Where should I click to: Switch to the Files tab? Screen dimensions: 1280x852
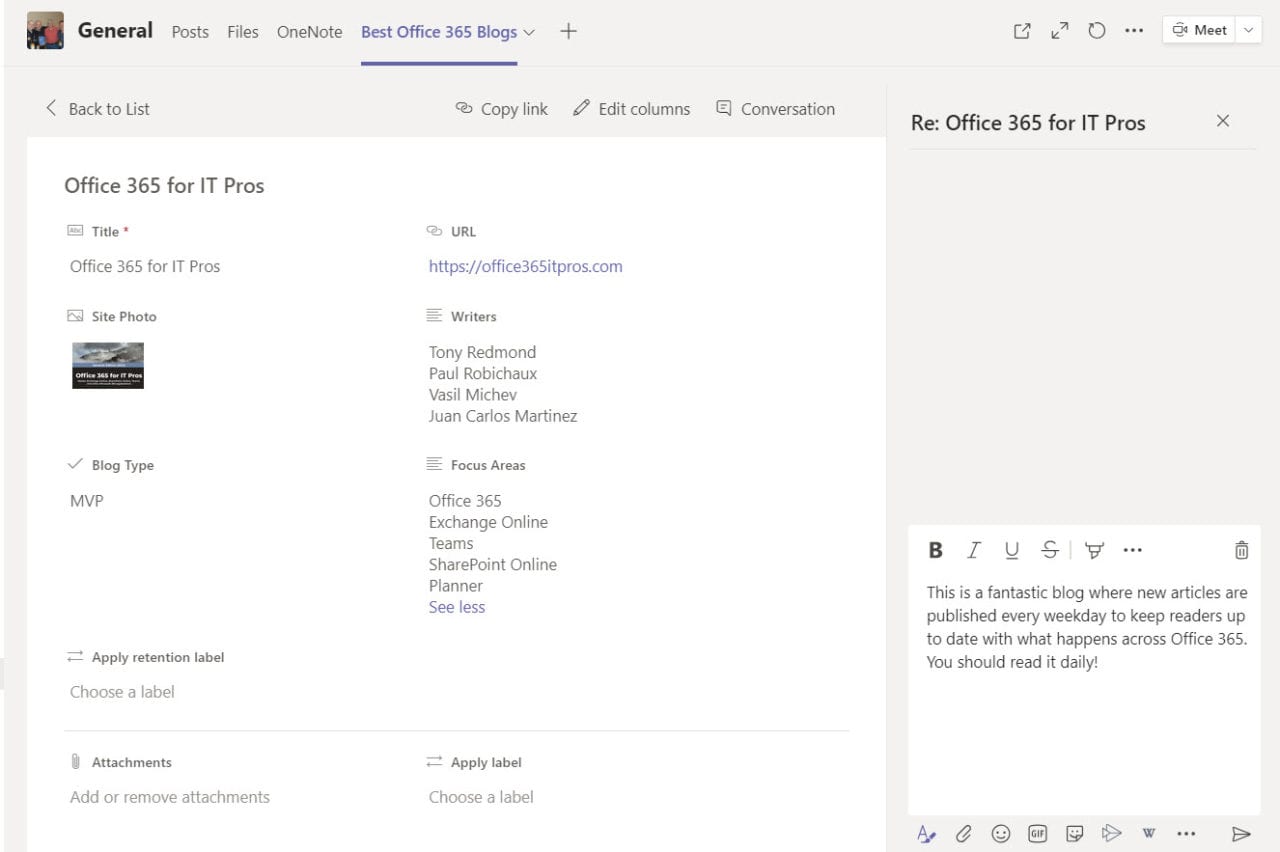click(x=243, y=32)
